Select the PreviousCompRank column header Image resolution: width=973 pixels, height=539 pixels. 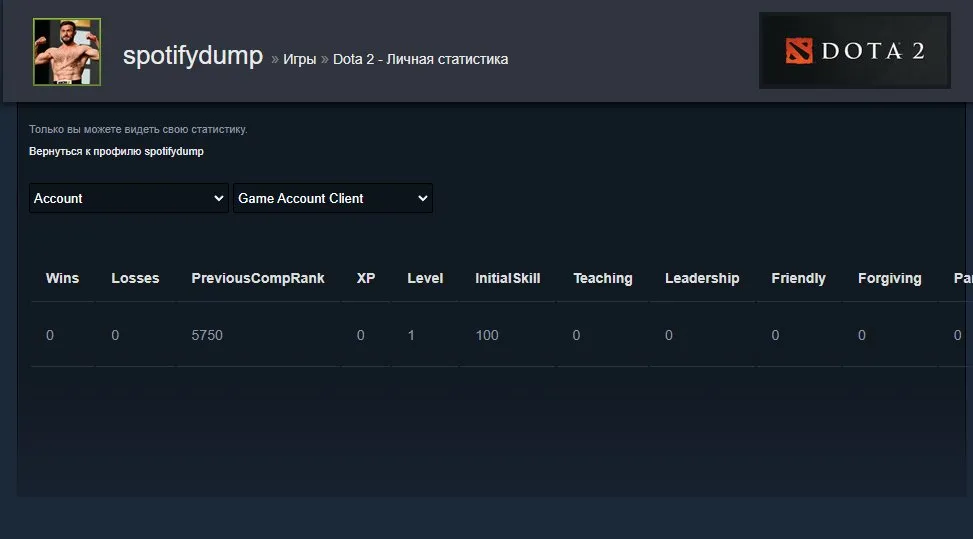tap(258, 278)
